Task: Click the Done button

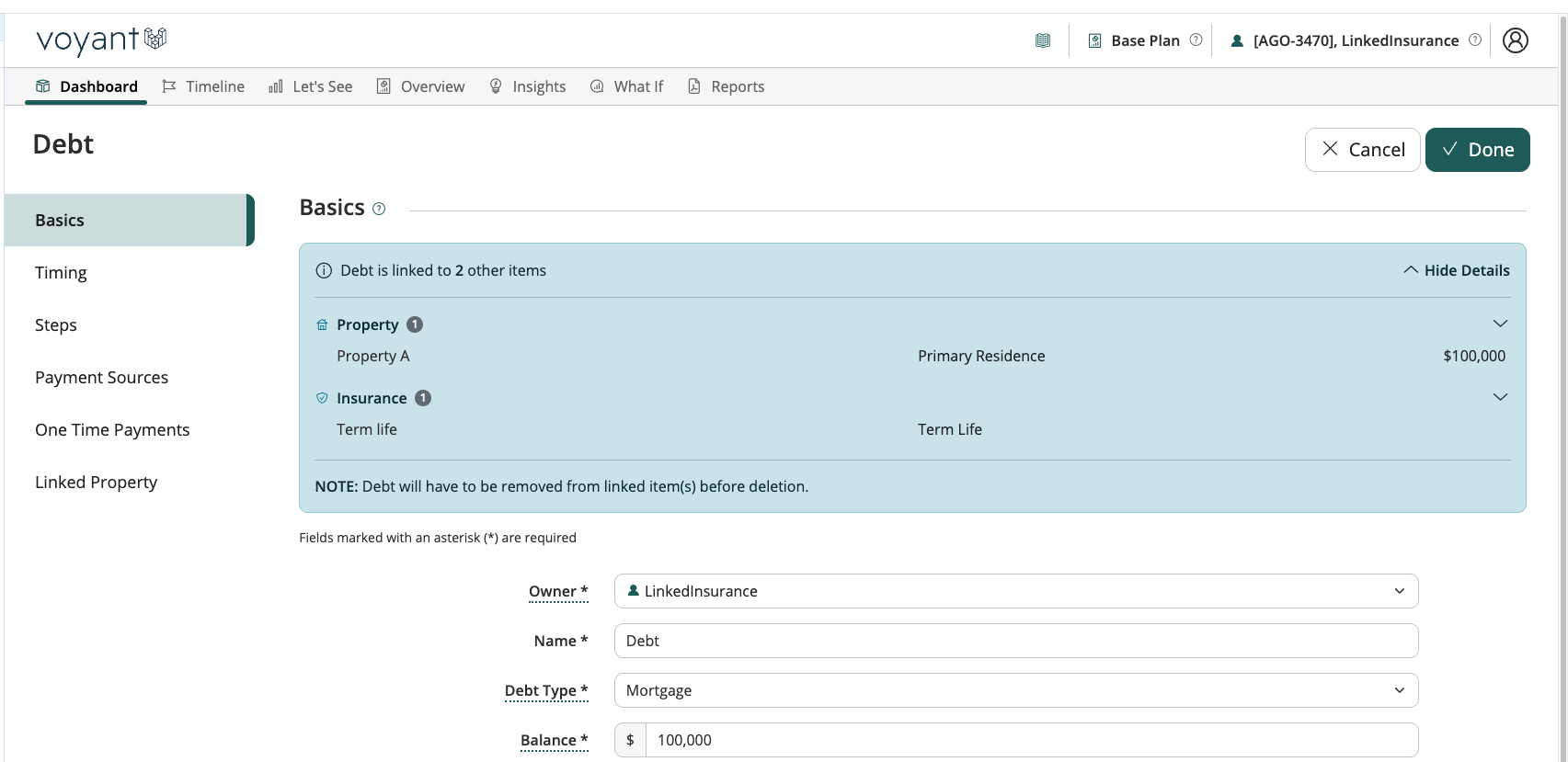Action: [1477, 150]
